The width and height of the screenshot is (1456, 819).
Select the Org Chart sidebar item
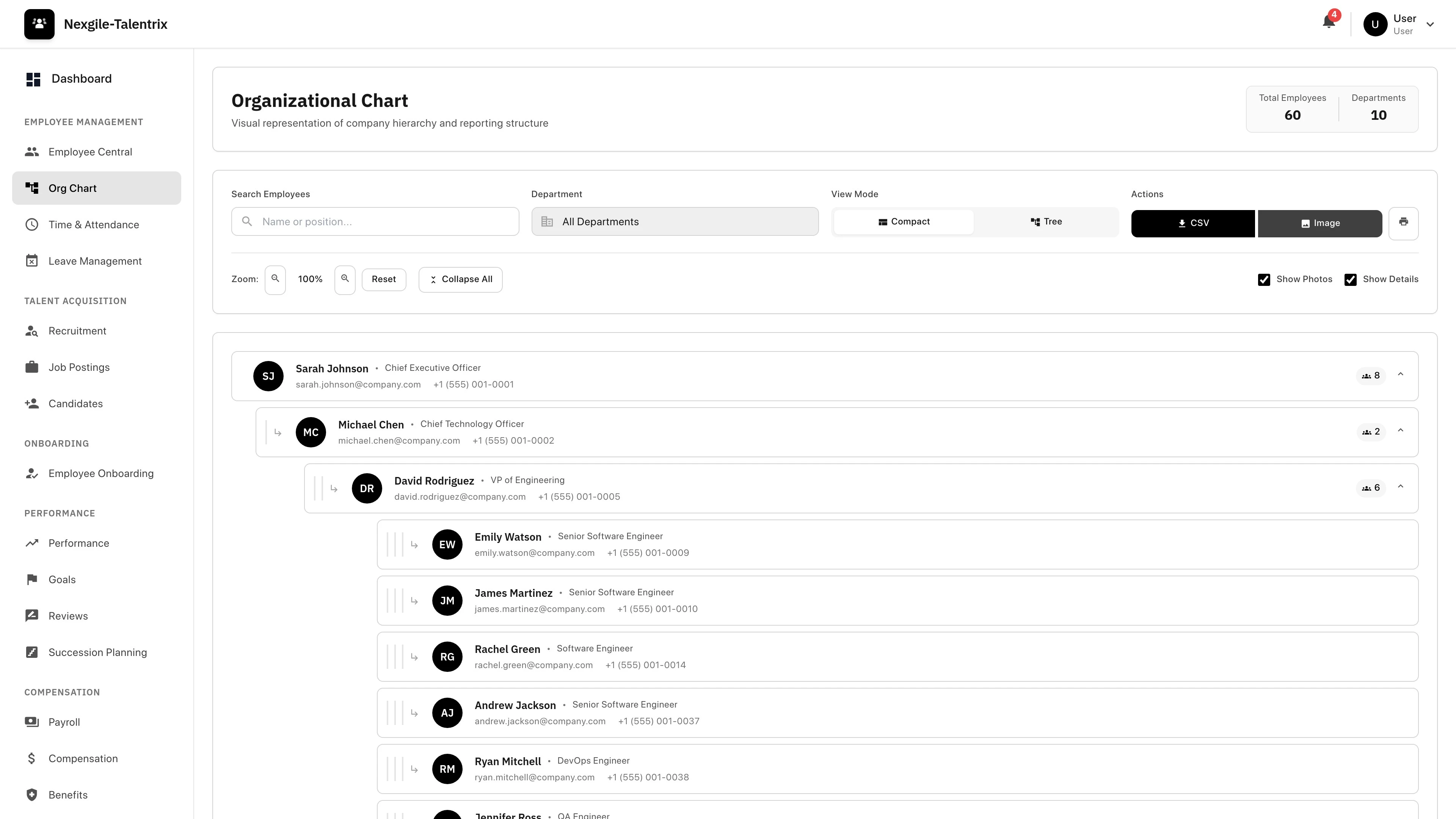(x=97, y=188)
